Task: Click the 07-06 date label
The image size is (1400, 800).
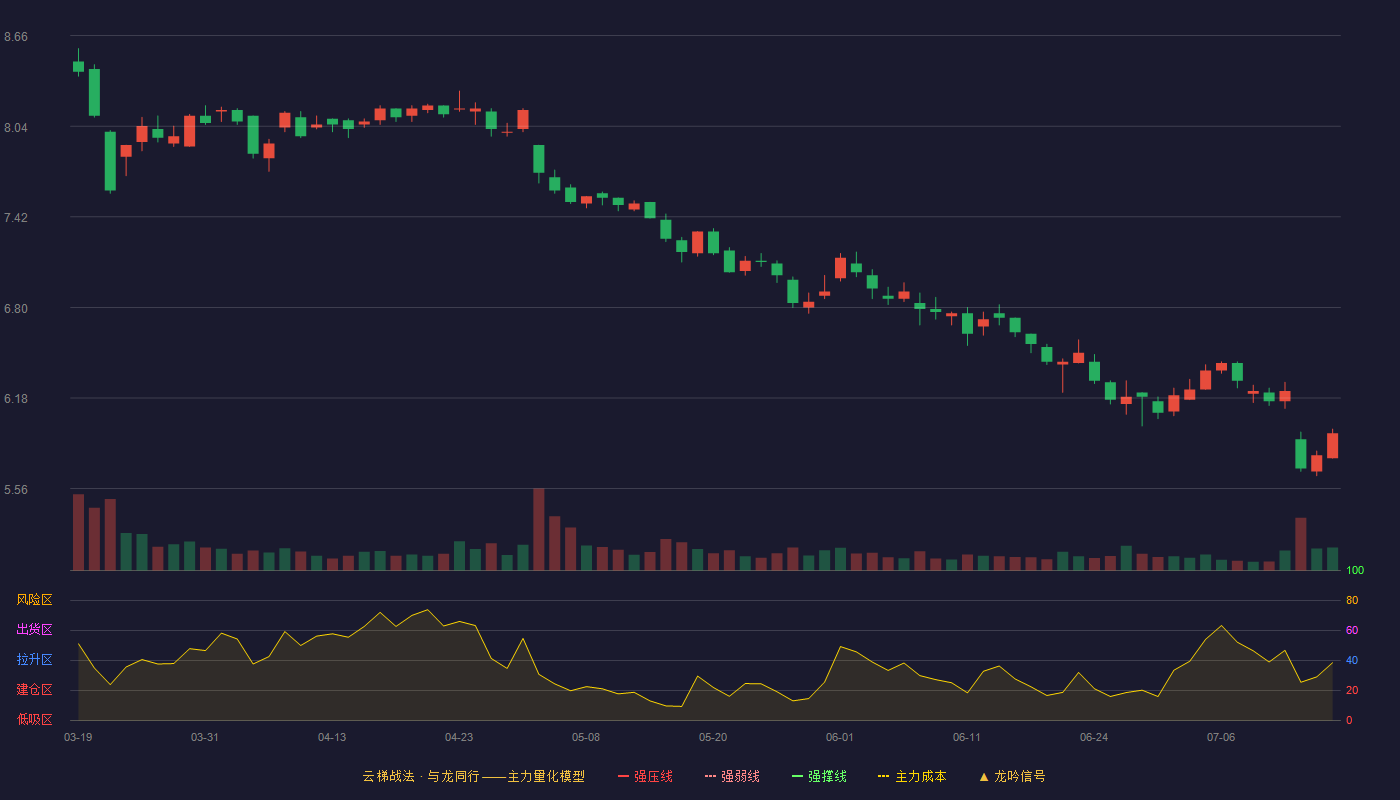Action: tap(1221, 737)
